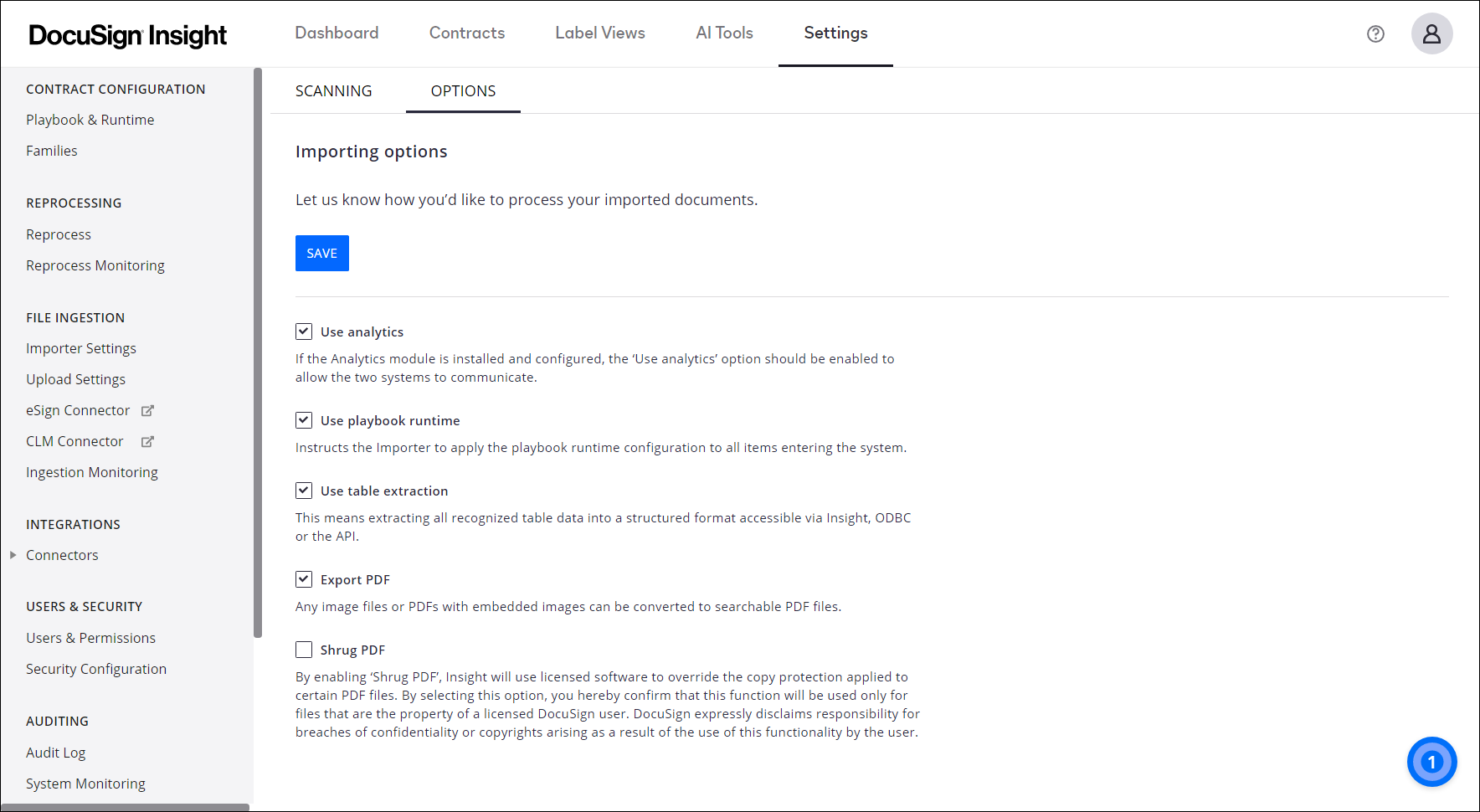Navigate to the Contracts menu item
The width and height of the screenshot is (1480, 812).
[466, 33]
